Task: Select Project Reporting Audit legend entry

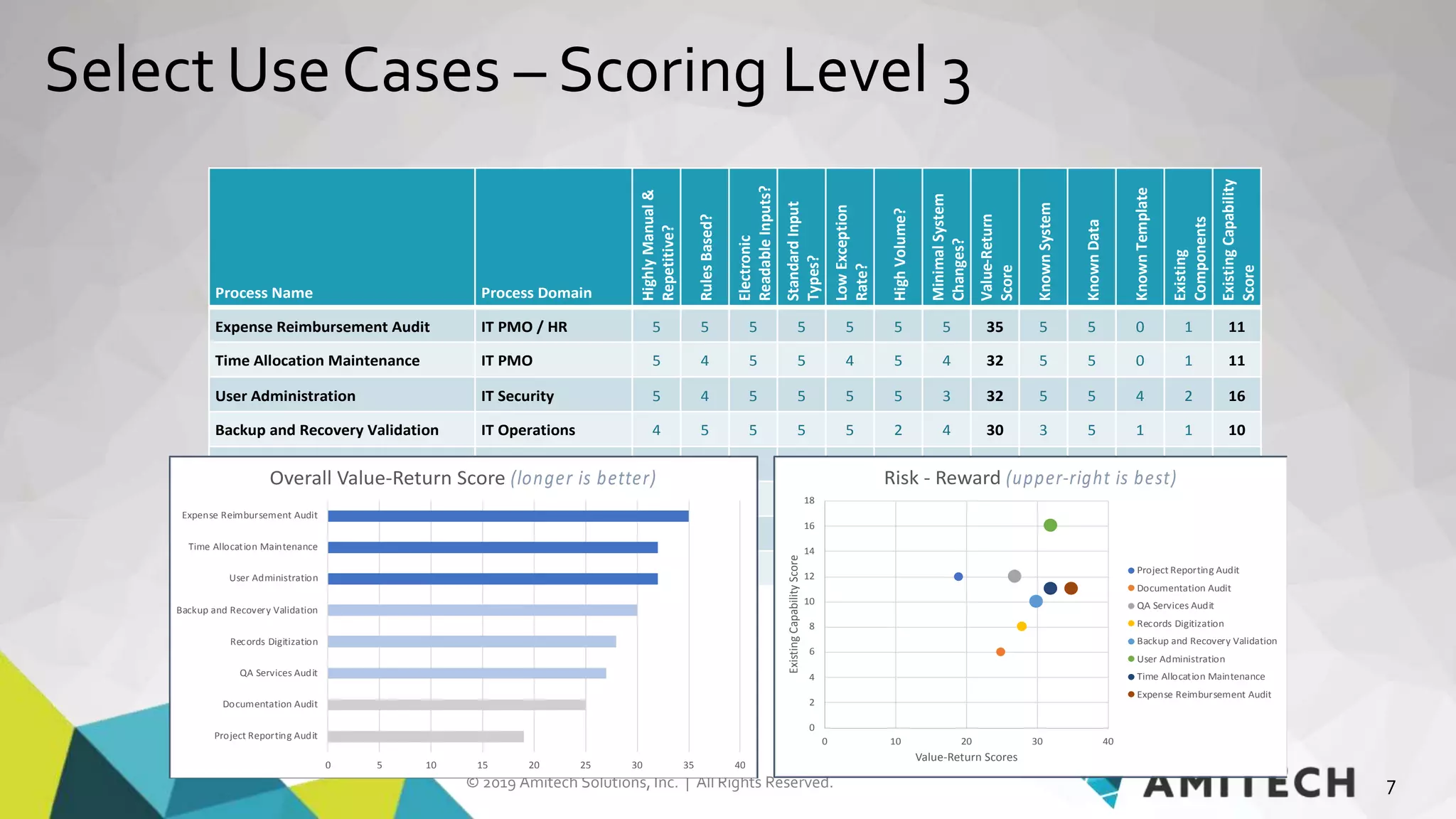Action: click(x=1187, y=570)
